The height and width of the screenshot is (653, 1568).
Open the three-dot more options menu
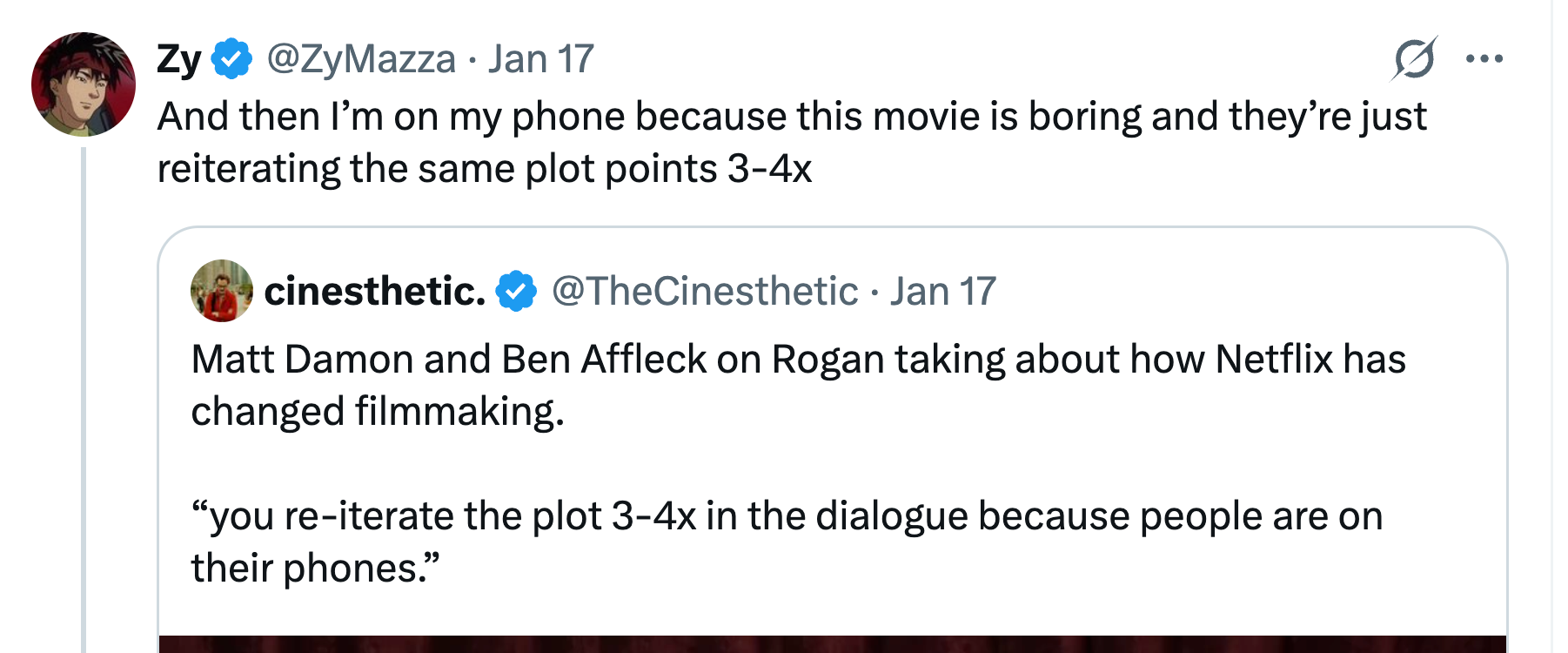click(x=1484, y=59)
